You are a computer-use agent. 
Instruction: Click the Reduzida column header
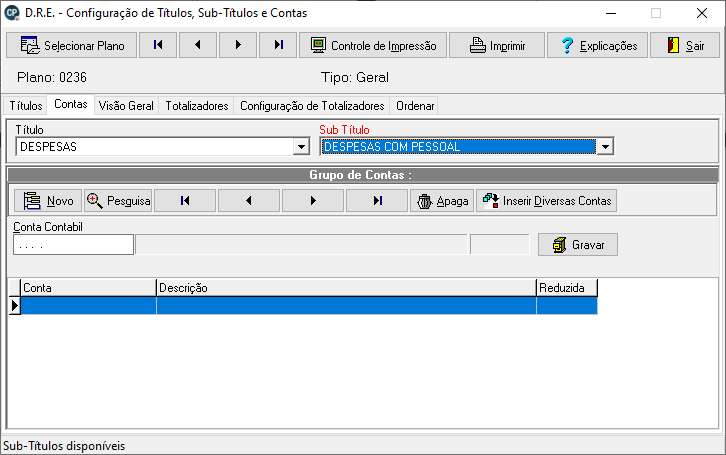pyautogui.click(x=567, y=288)
